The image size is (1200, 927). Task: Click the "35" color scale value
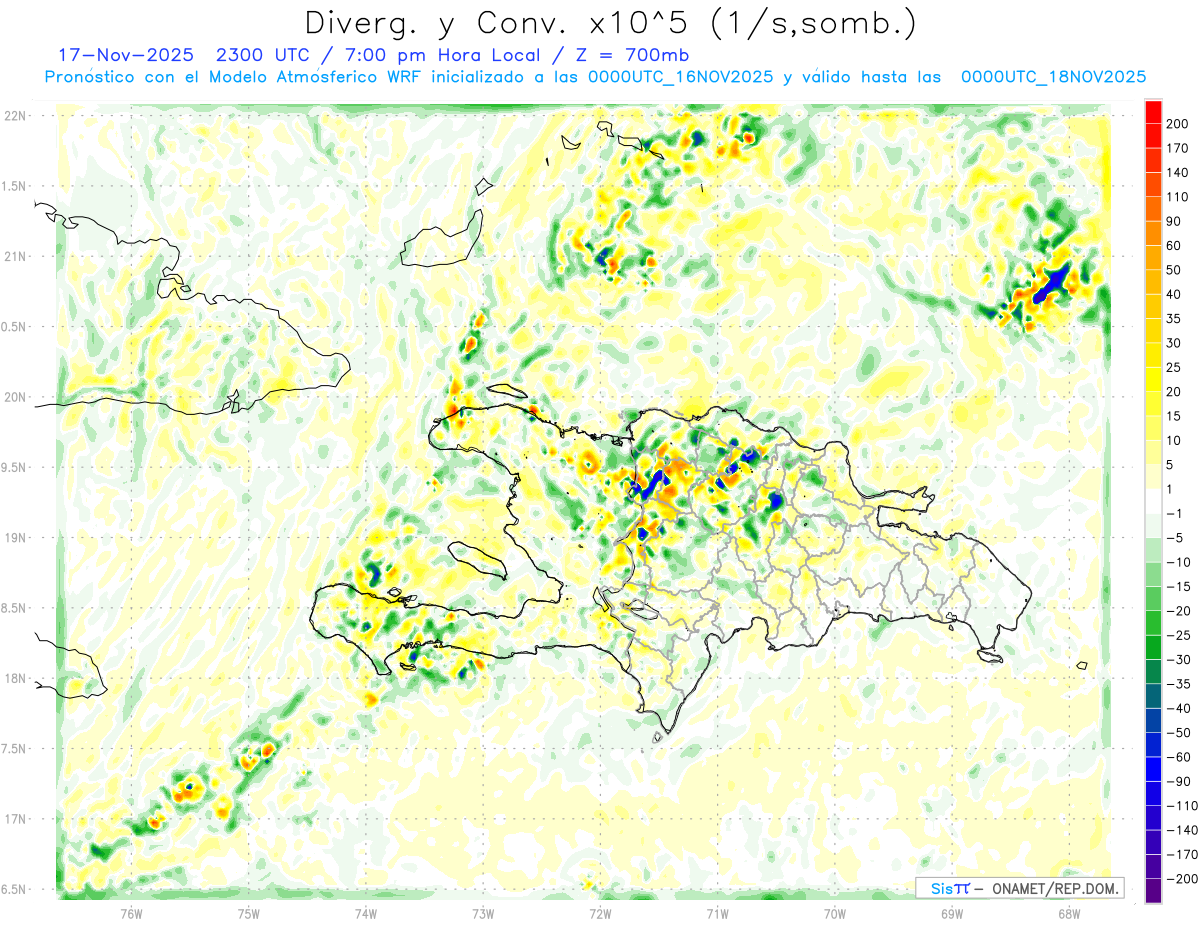pos(1174,319)
